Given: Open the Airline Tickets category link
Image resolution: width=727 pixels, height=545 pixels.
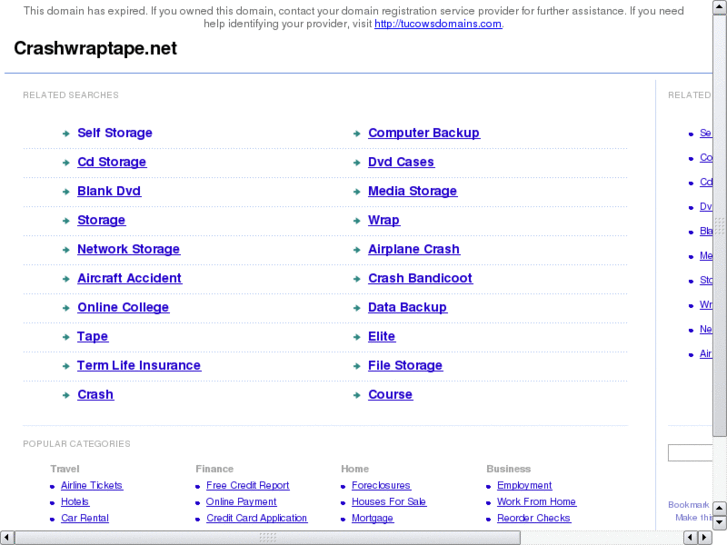Looking at the screenshot, I should coord(92,486).
